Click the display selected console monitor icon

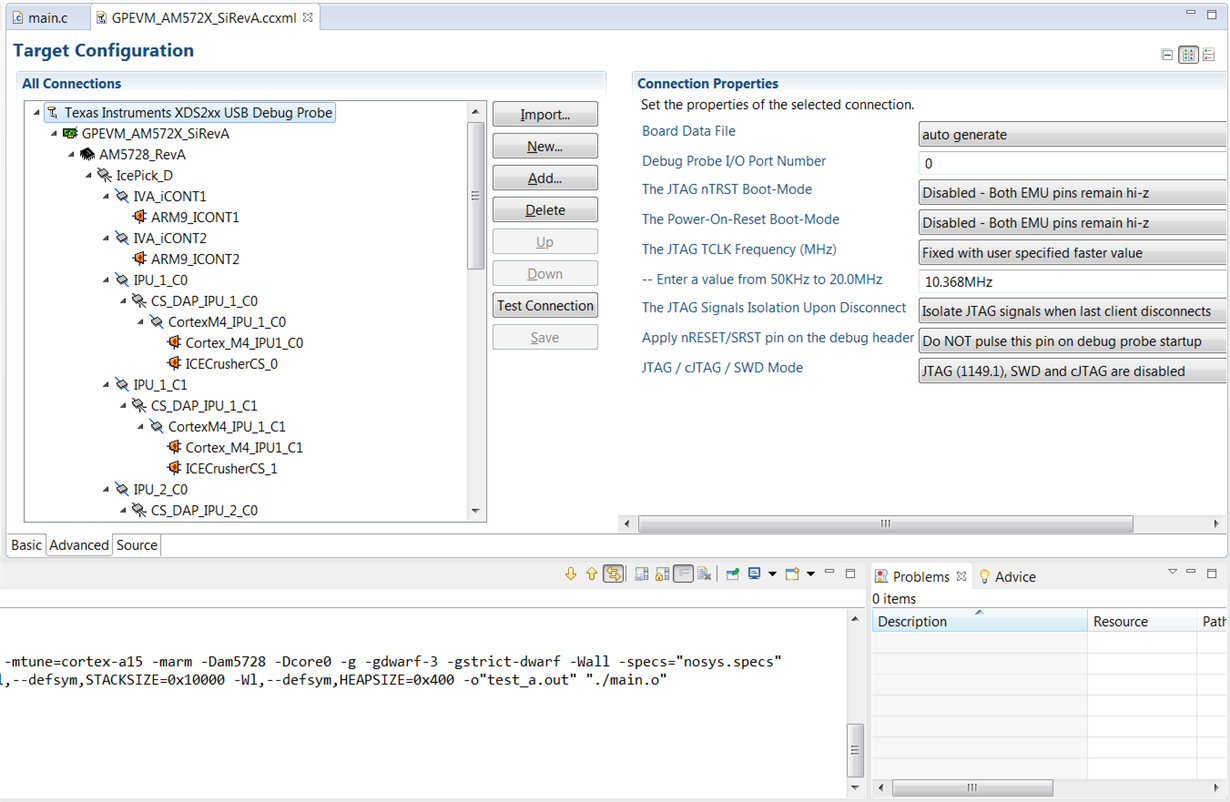click(x=754, y=574)
